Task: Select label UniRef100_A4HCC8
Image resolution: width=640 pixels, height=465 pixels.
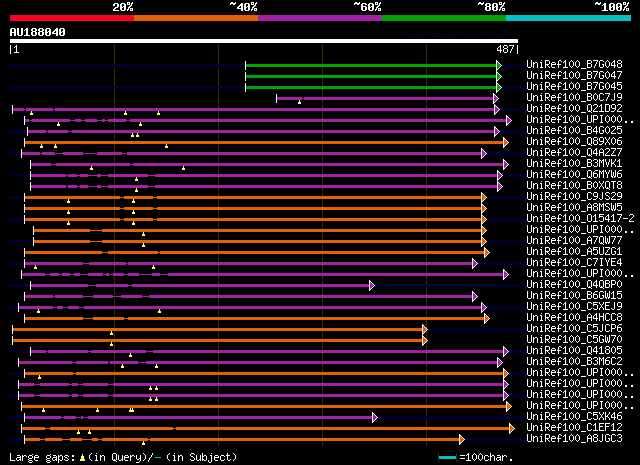Action: (574, 317)
